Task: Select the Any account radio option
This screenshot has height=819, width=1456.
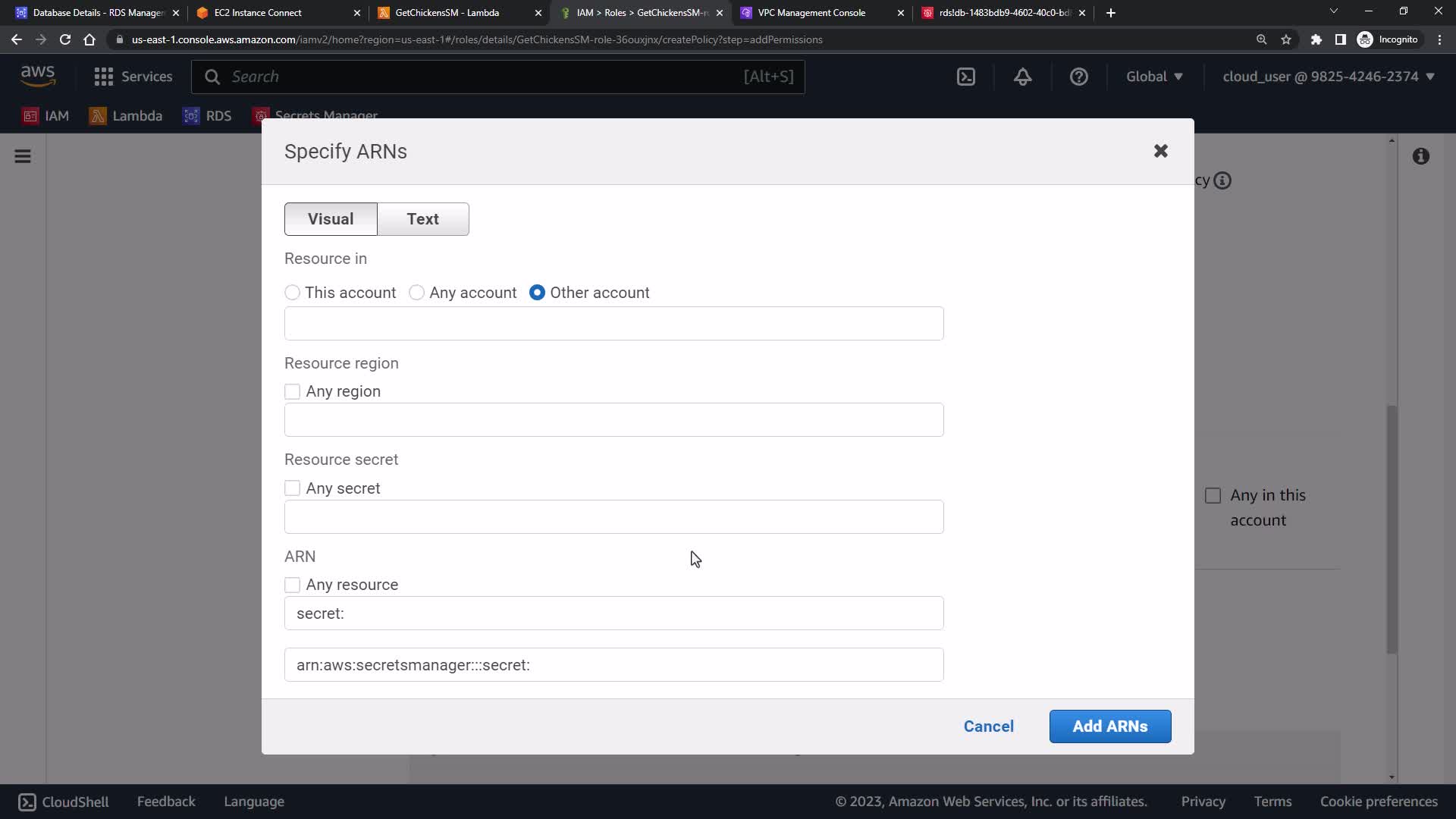Action: 416,293
